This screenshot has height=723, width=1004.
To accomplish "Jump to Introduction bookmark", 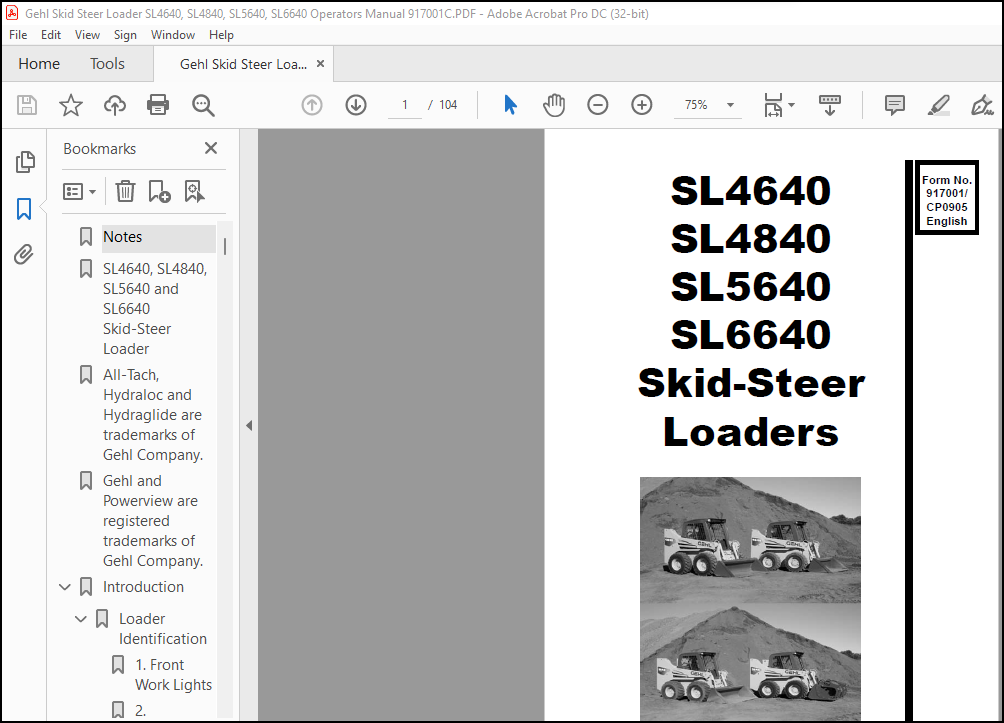I will [x=143, y=587].
